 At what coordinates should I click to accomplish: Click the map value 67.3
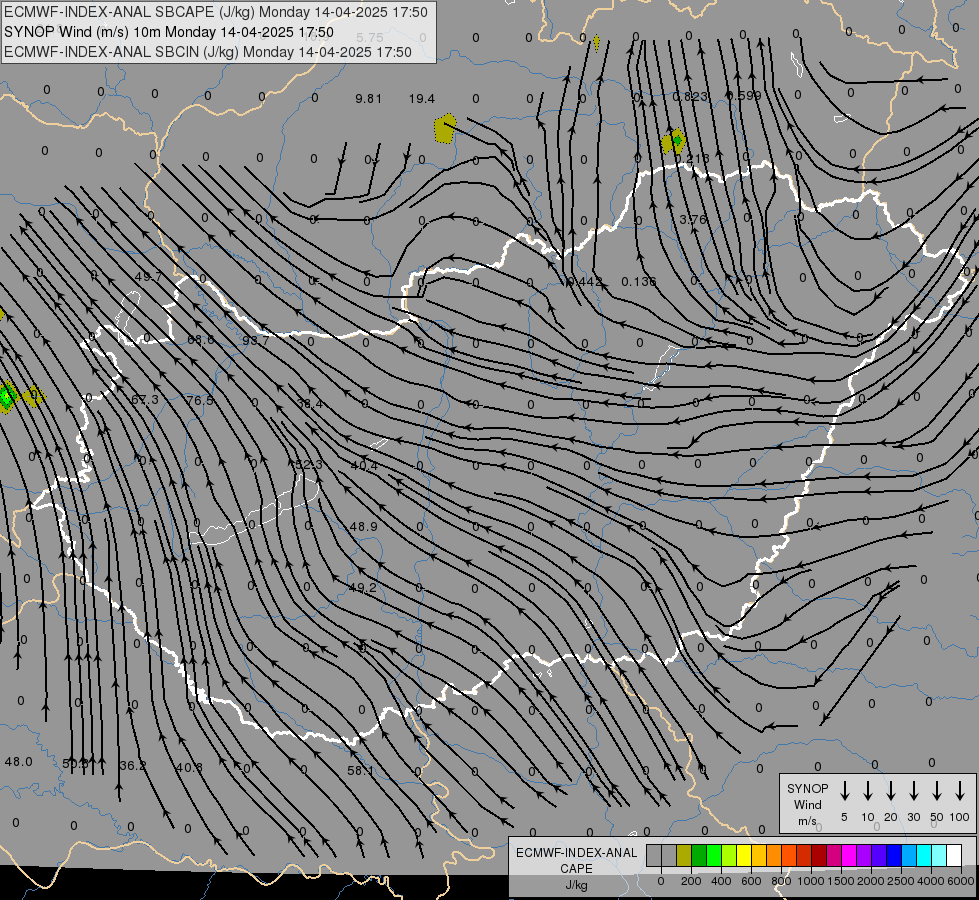click(145, 400)
